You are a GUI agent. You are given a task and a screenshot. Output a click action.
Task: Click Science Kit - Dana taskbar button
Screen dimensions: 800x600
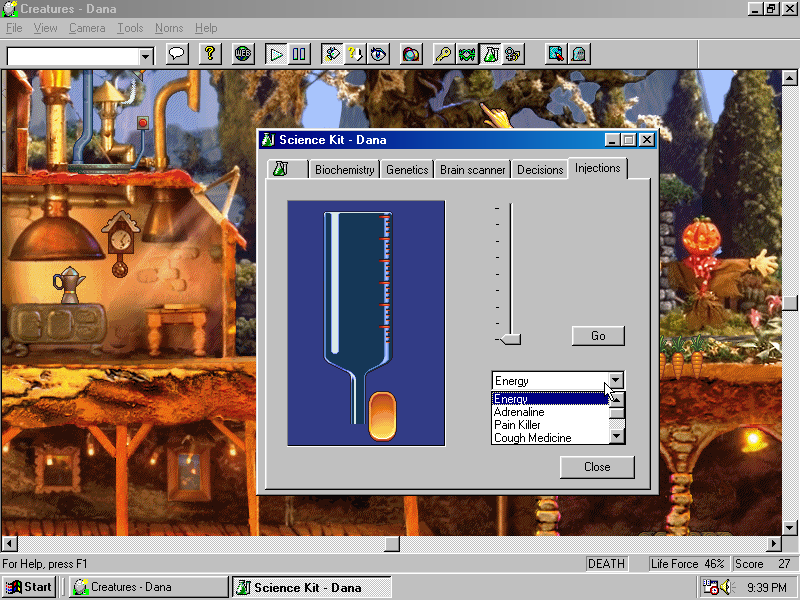pos(312,587)
